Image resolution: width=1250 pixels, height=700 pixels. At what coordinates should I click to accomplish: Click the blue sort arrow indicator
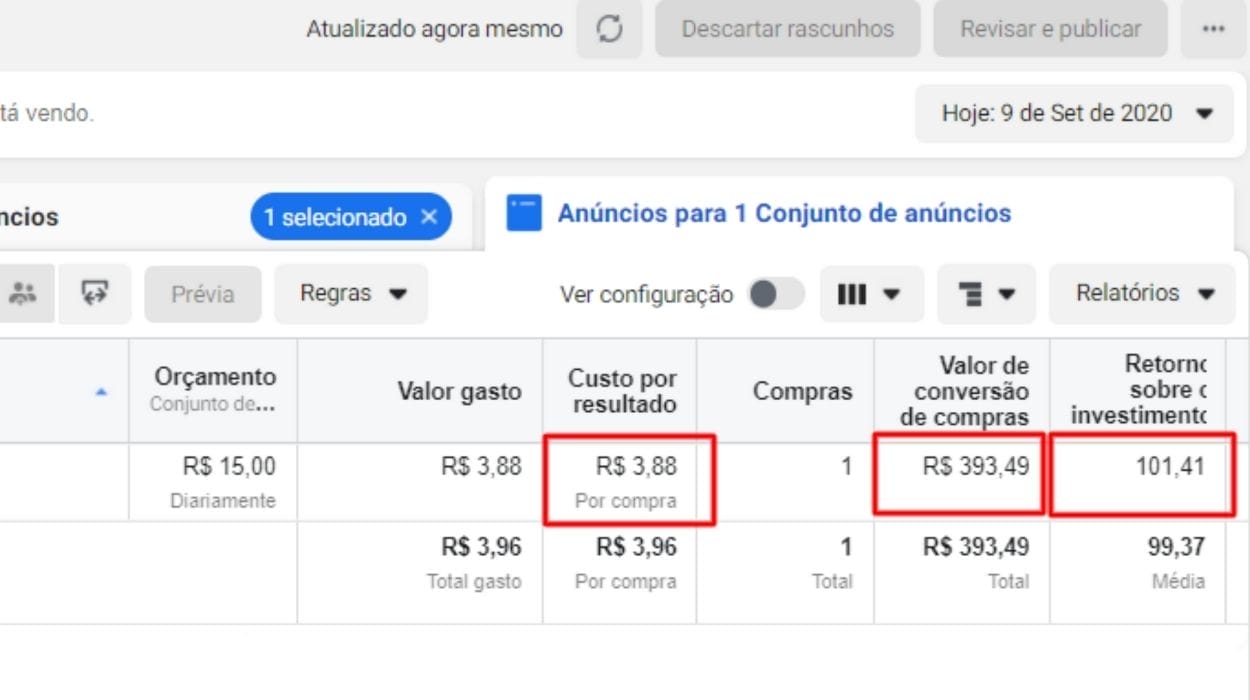coord(101,392)
